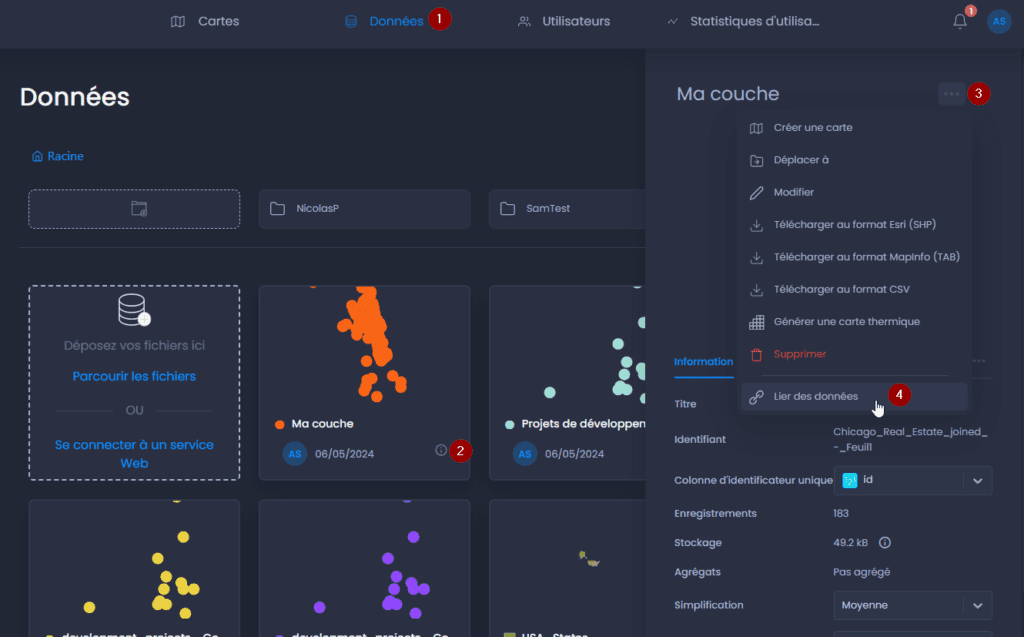The image size is (1024, 637).
Task: Click Parcourir les fichiers link
Action: [134, 376]
